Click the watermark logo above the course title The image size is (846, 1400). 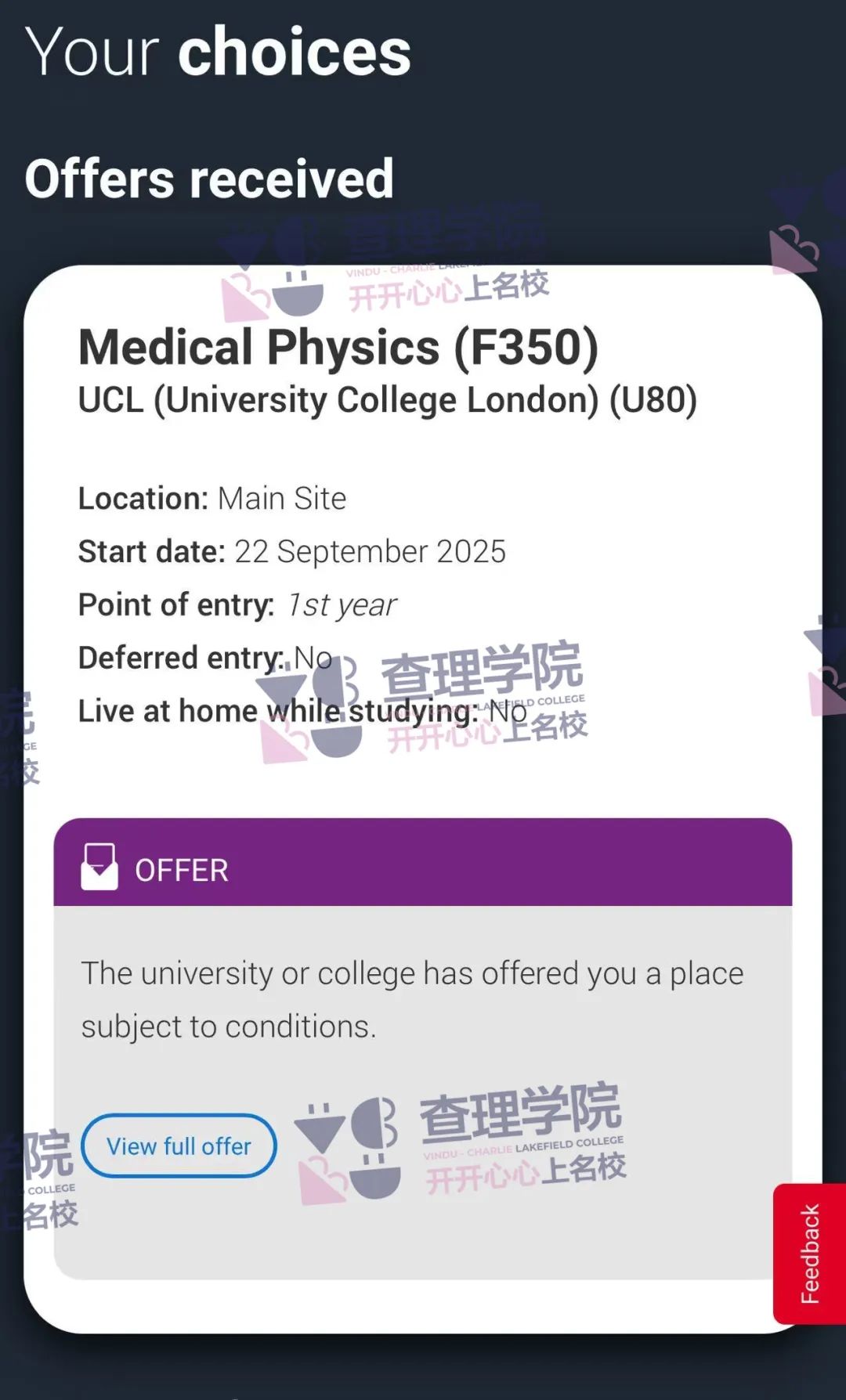272,270
